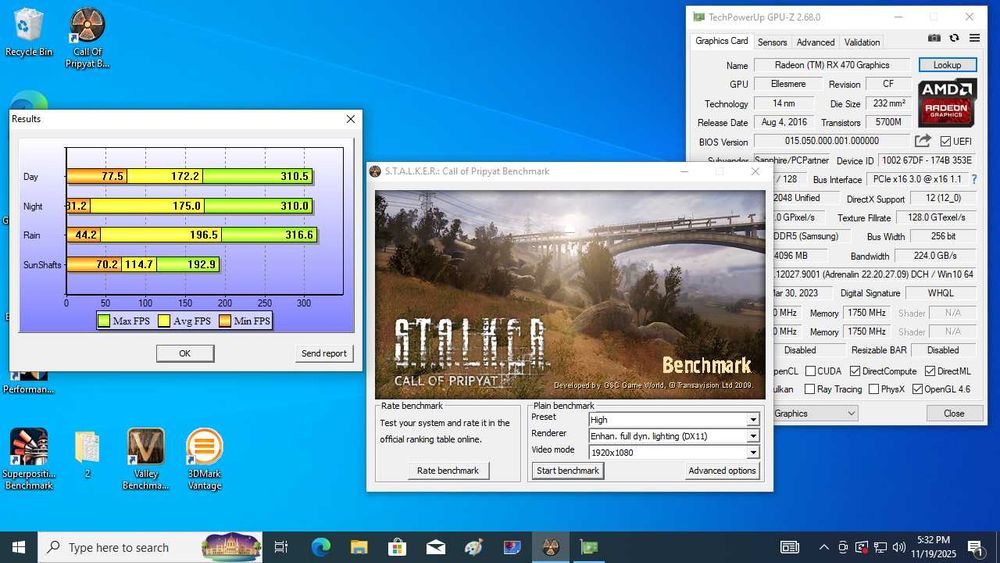Click the Close button in GPU-Z
This screenshot has width=1000, height=563.
point(953,413)
